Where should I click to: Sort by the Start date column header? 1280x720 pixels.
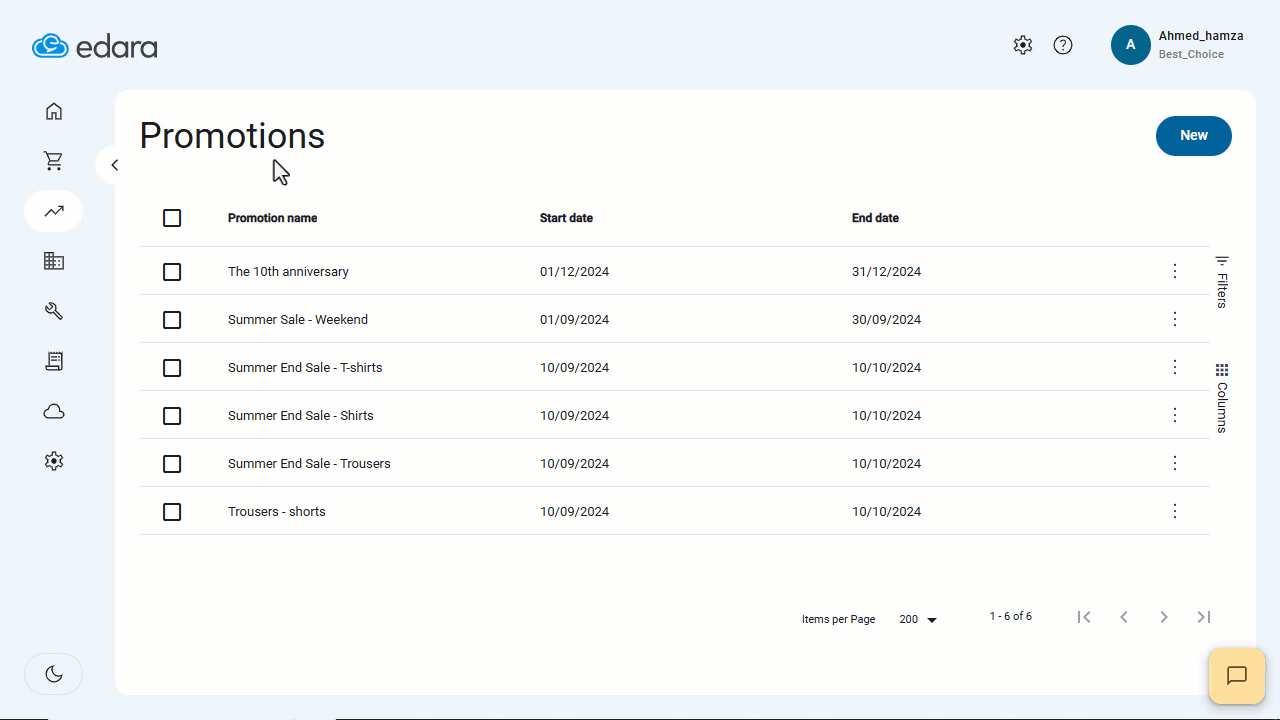tap(566, 218)
